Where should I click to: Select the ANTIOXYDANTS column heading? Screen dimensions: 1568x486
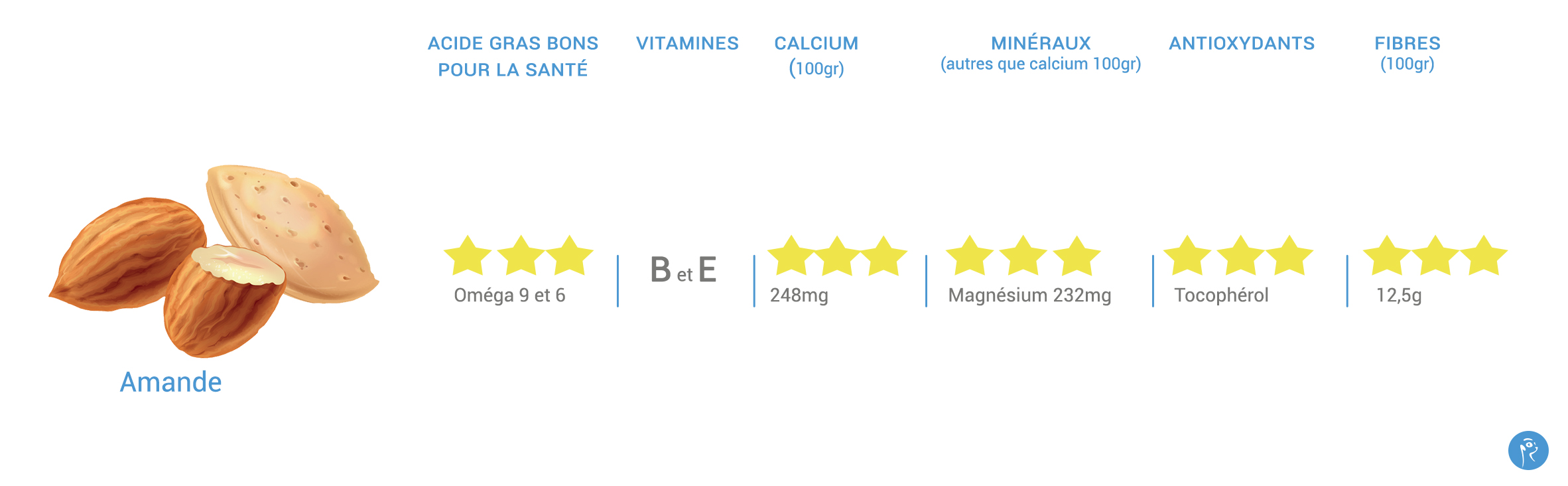coord(1242,44)
